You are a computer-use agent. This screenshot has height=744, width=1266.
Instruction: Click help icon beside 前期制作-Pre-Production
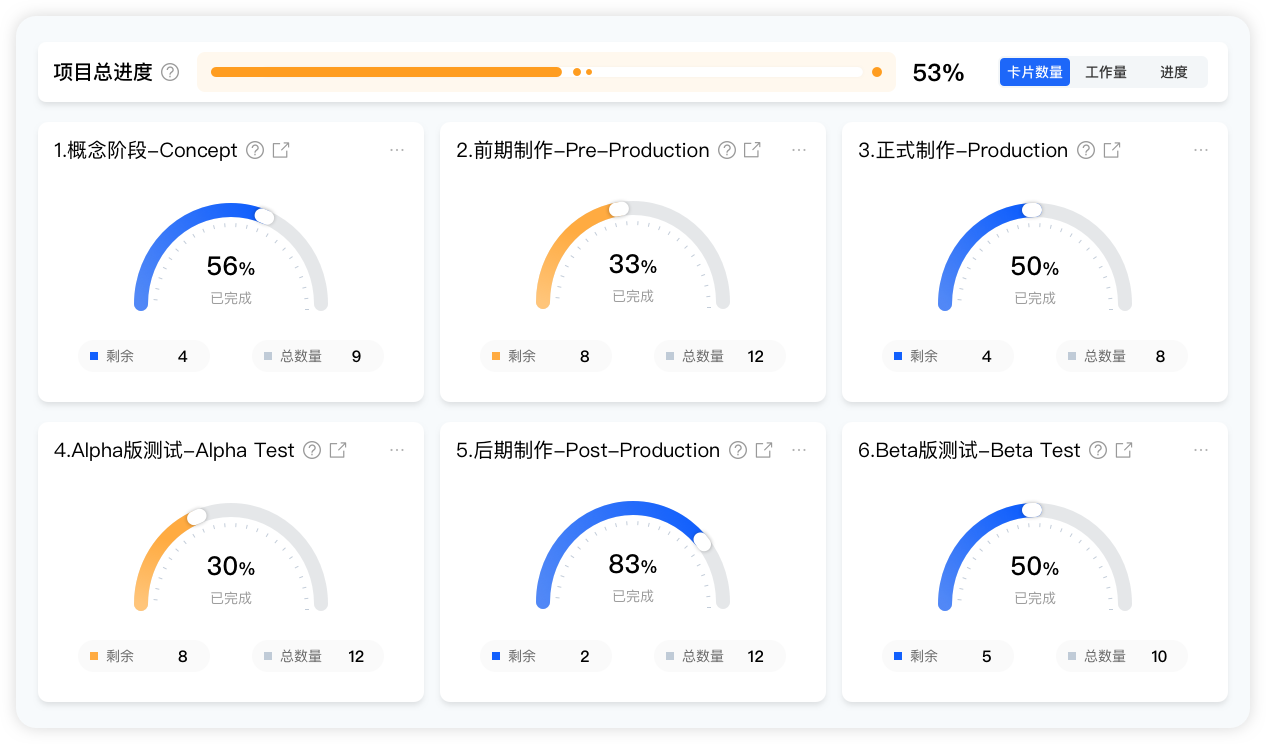click(x=727, y=150)
